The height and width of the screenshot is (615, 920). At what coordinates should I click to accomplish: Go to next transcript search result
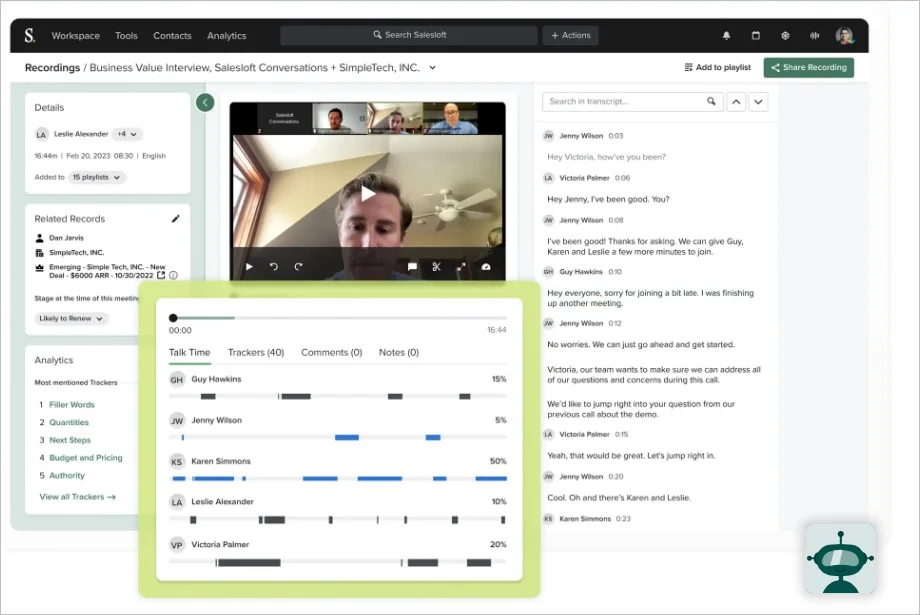click(x=758, y=102)
